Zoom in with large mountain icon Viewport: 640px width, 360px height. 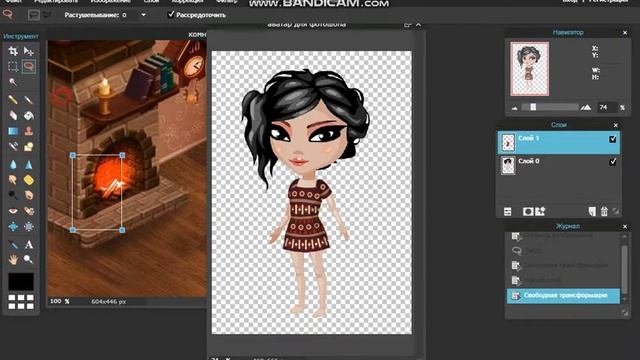click(586, 107)
